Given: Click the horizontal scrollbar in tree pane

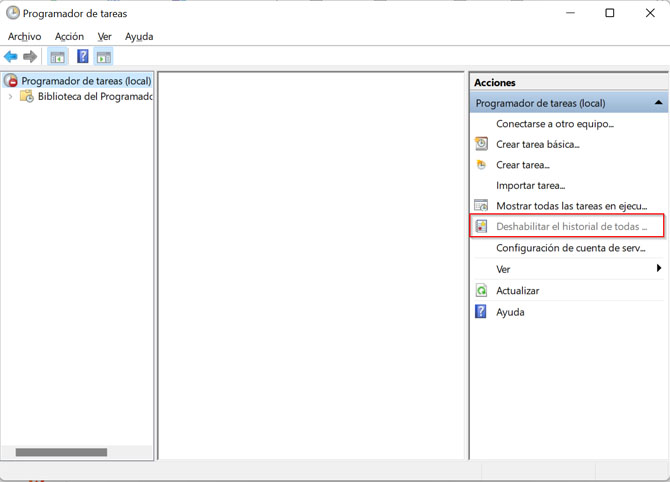Looking at the screenshot, I should point(61,452).
